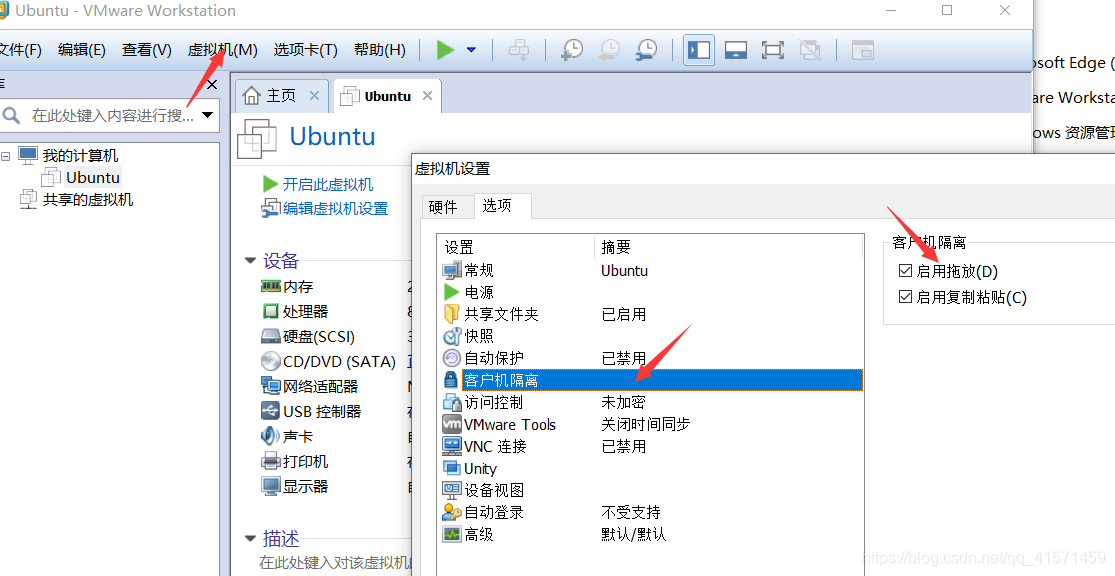
Task: Select the 设备视图 settings row
Action: tap(651, 490)
